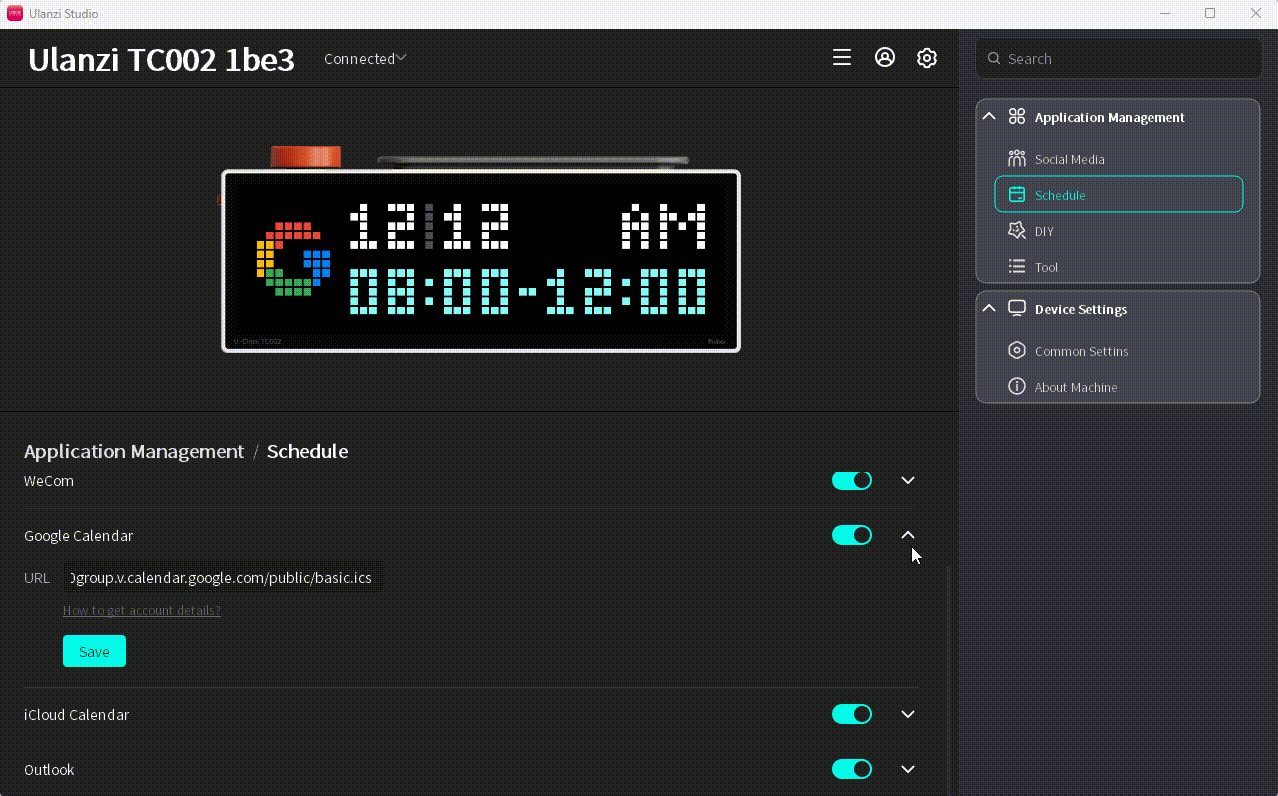The image size is (1278, 796).
Task: Toggle the Outlook switch off
Action: coord(852,769)
